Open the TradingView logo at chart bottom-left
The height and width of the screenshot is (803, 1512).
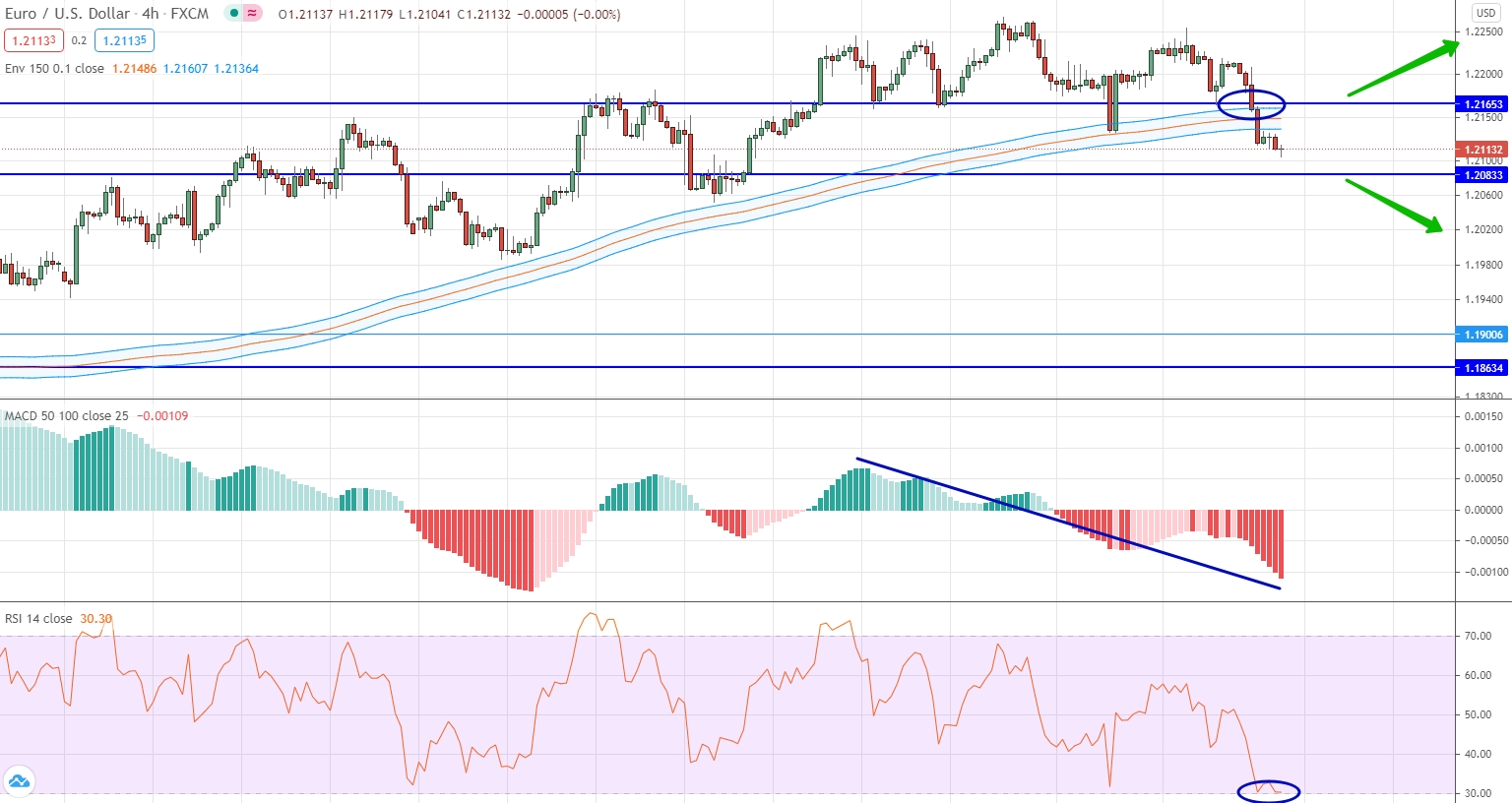pos(18,782)
